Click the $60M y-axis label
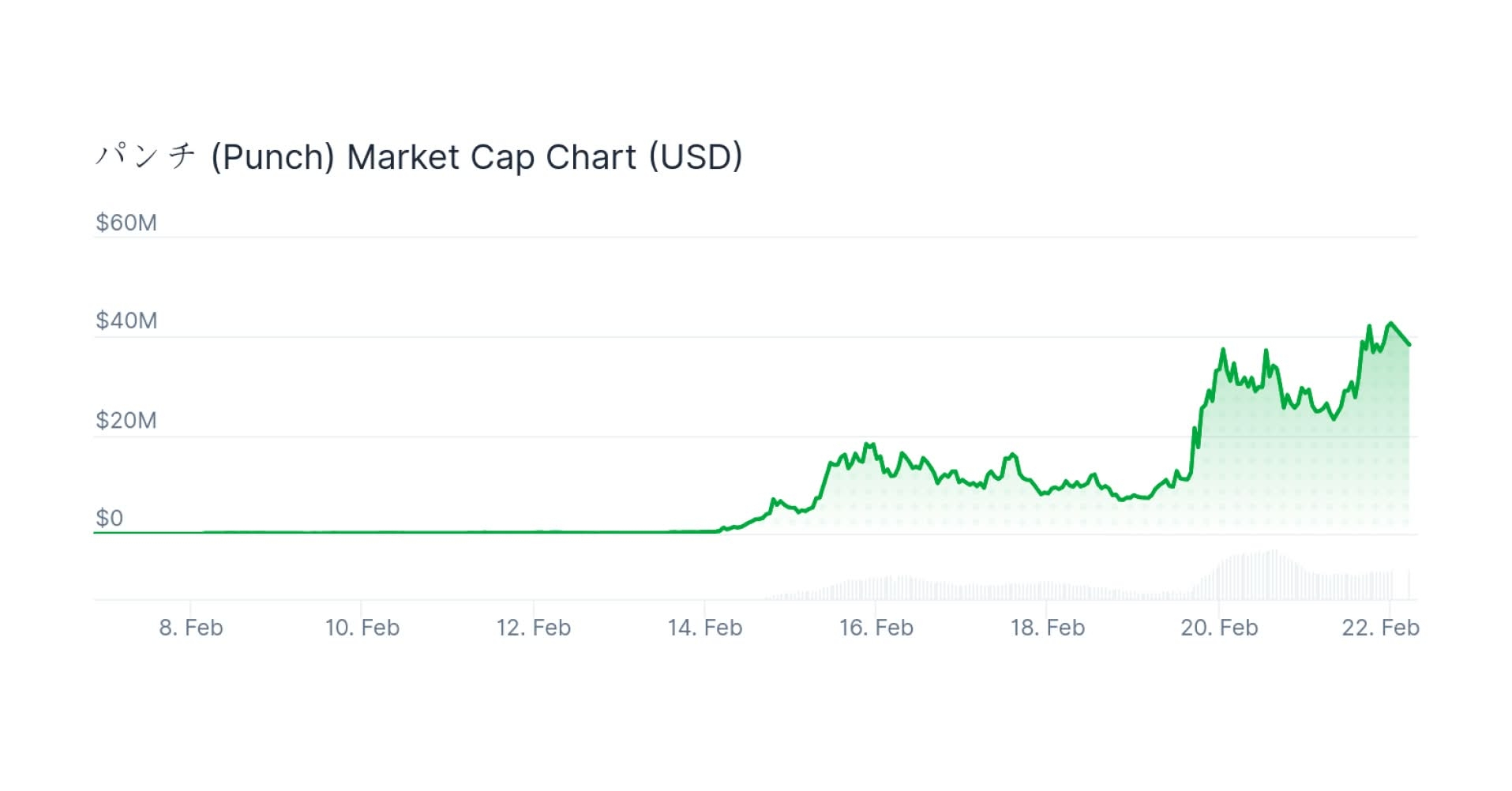 (126, 223)
